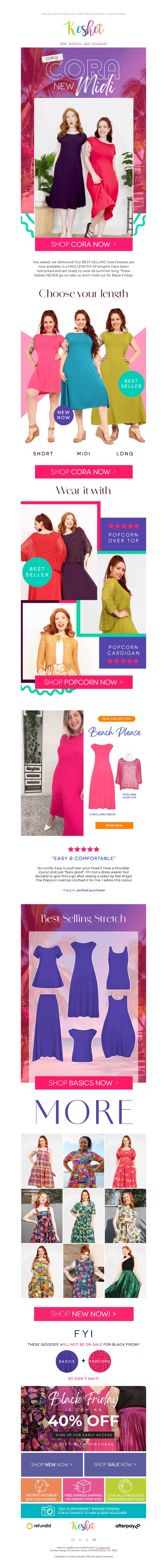Open the STYLE BLOG navigation link
This screenshot has height=1568, width=167.
(100, 44)
